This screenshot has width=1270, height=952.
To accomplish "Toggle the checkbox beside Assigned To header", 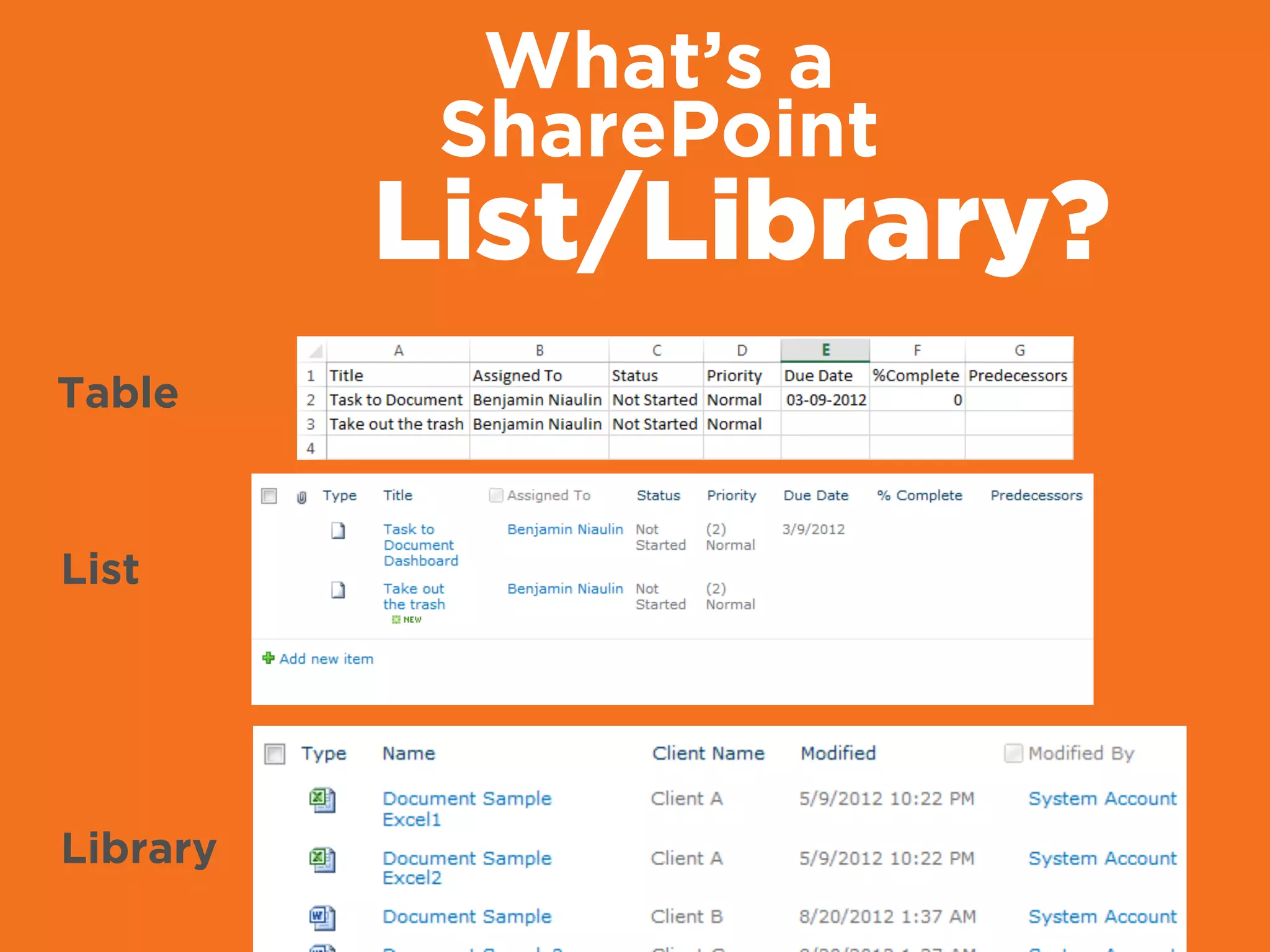I will pos(495,495).
